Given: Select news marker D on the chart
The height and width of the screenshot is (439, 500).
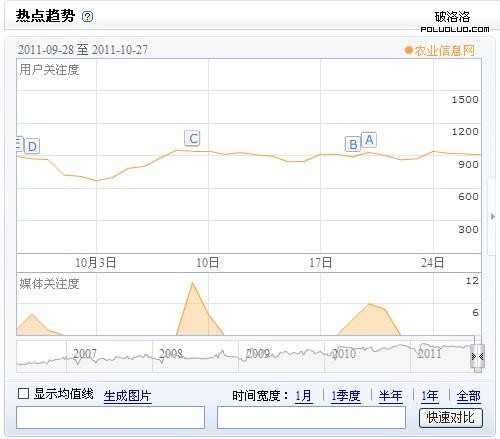Looking at the screenshot, I should pyautogui.click(x=32, y=146).
